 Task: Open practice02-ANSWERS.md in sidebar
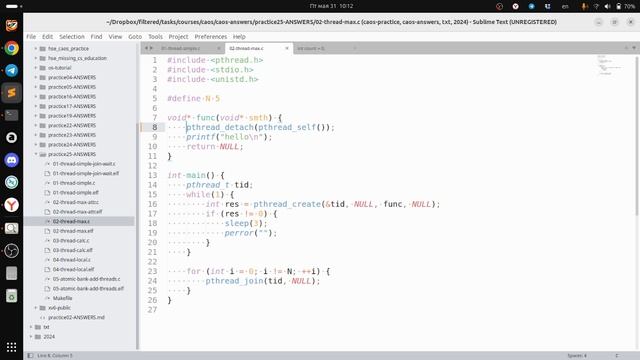[x=76, y=317]
